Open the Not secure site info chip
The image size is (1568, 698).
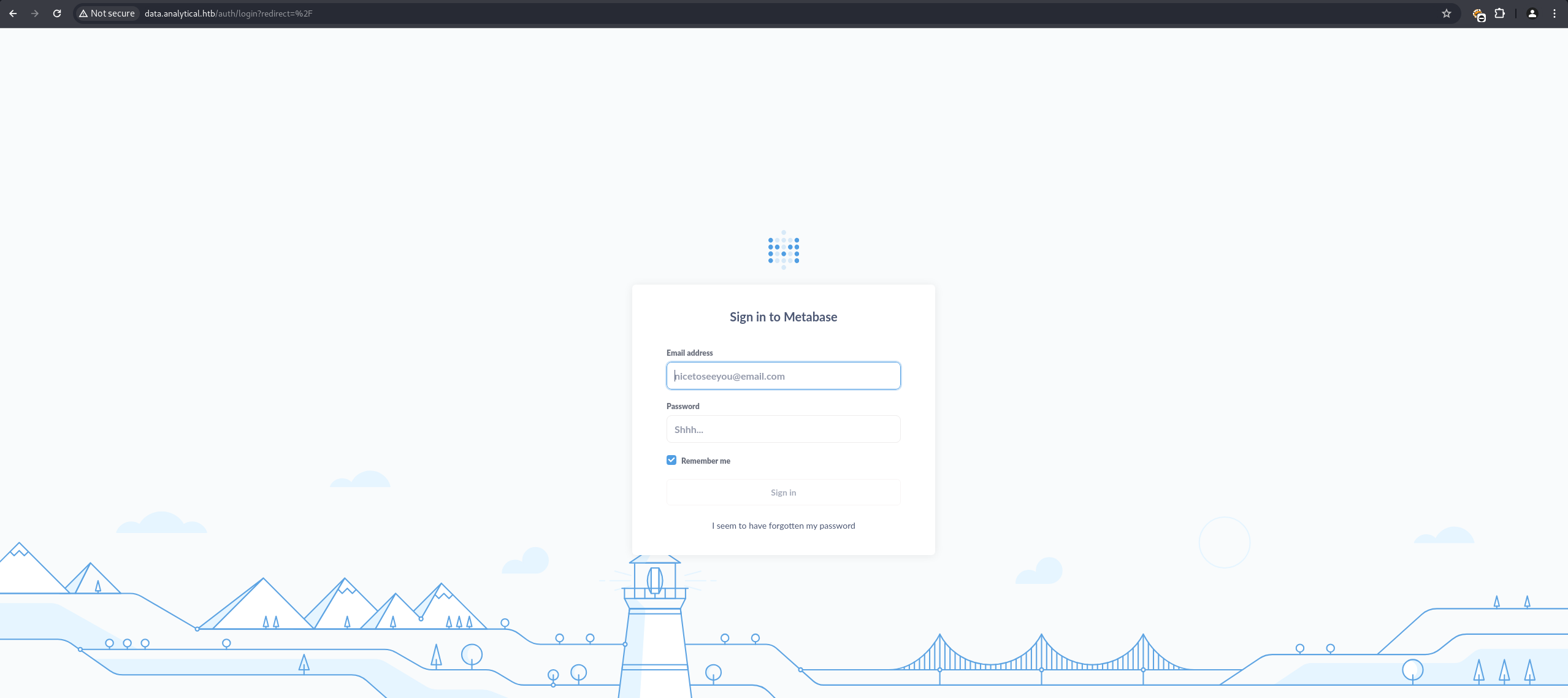pos(112,13)
